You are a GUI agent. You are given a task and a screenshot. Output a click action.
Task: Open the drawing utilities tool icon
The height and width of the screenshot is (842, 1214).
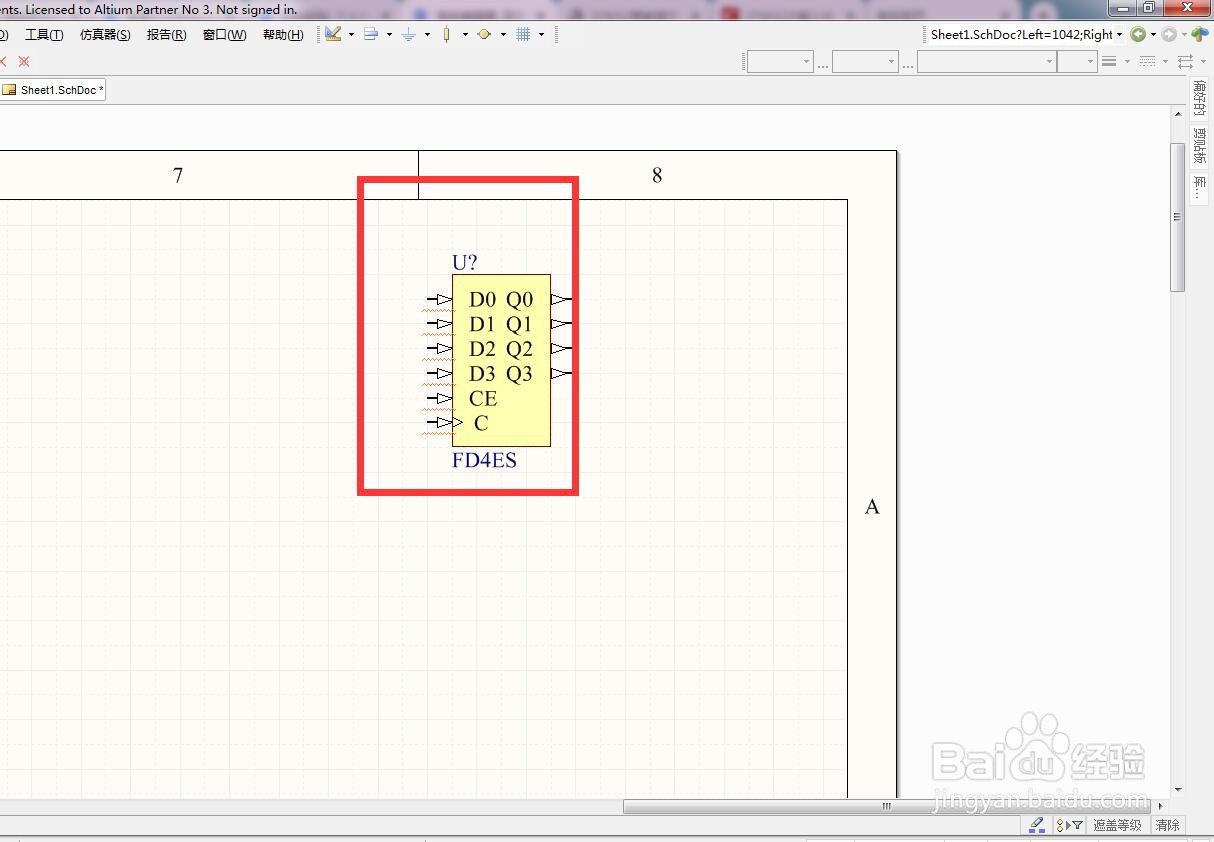click(333, 34)
